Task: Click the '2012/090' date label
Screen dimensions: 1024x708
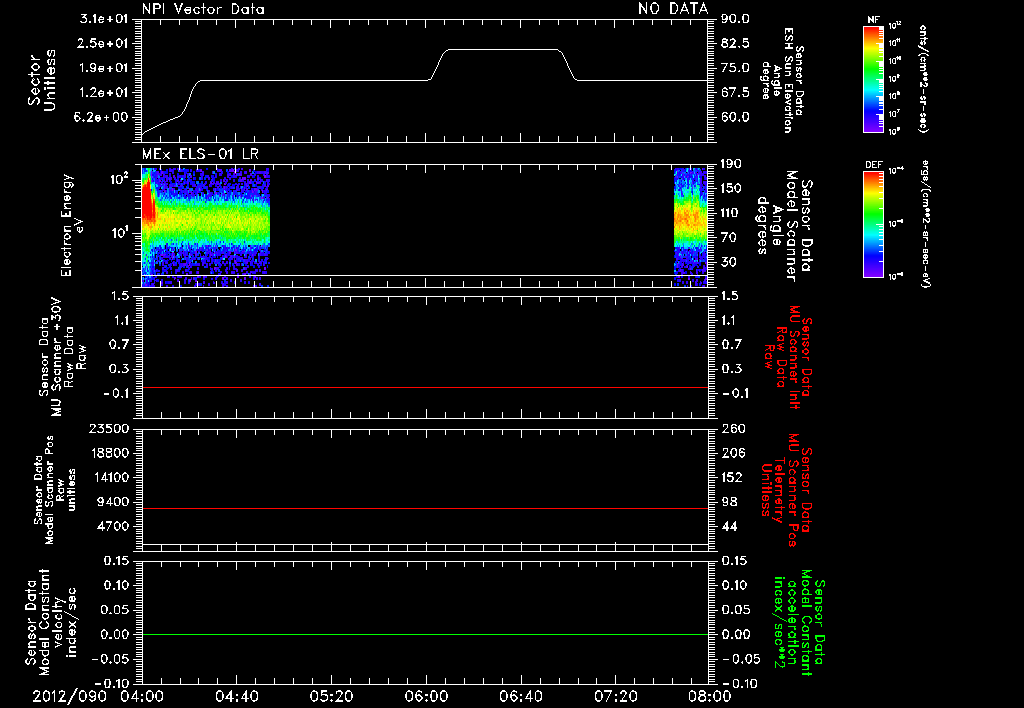Action: pyautogui.click(x=67, y=696)
